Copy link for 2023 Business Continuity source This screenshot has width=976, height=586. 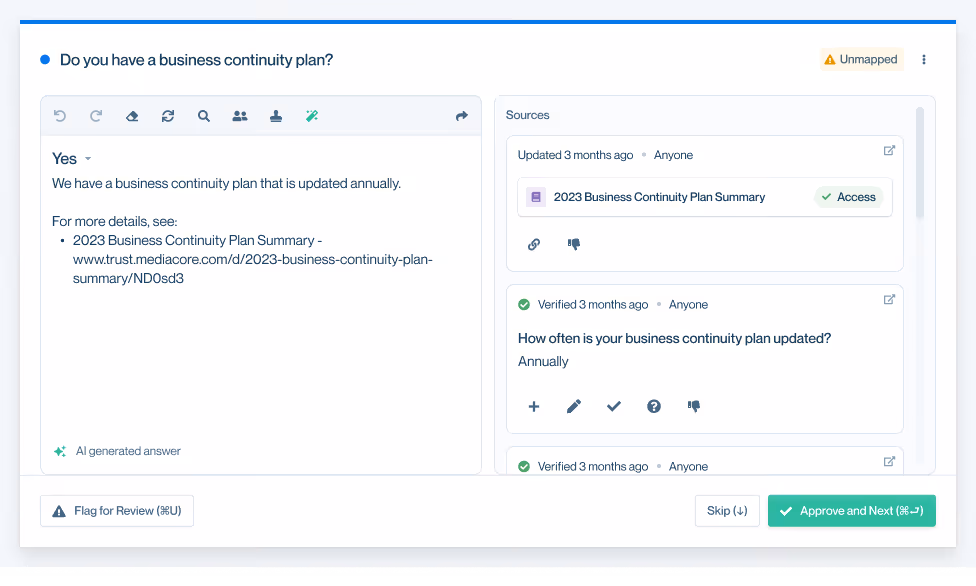click(x=533, y=244)
